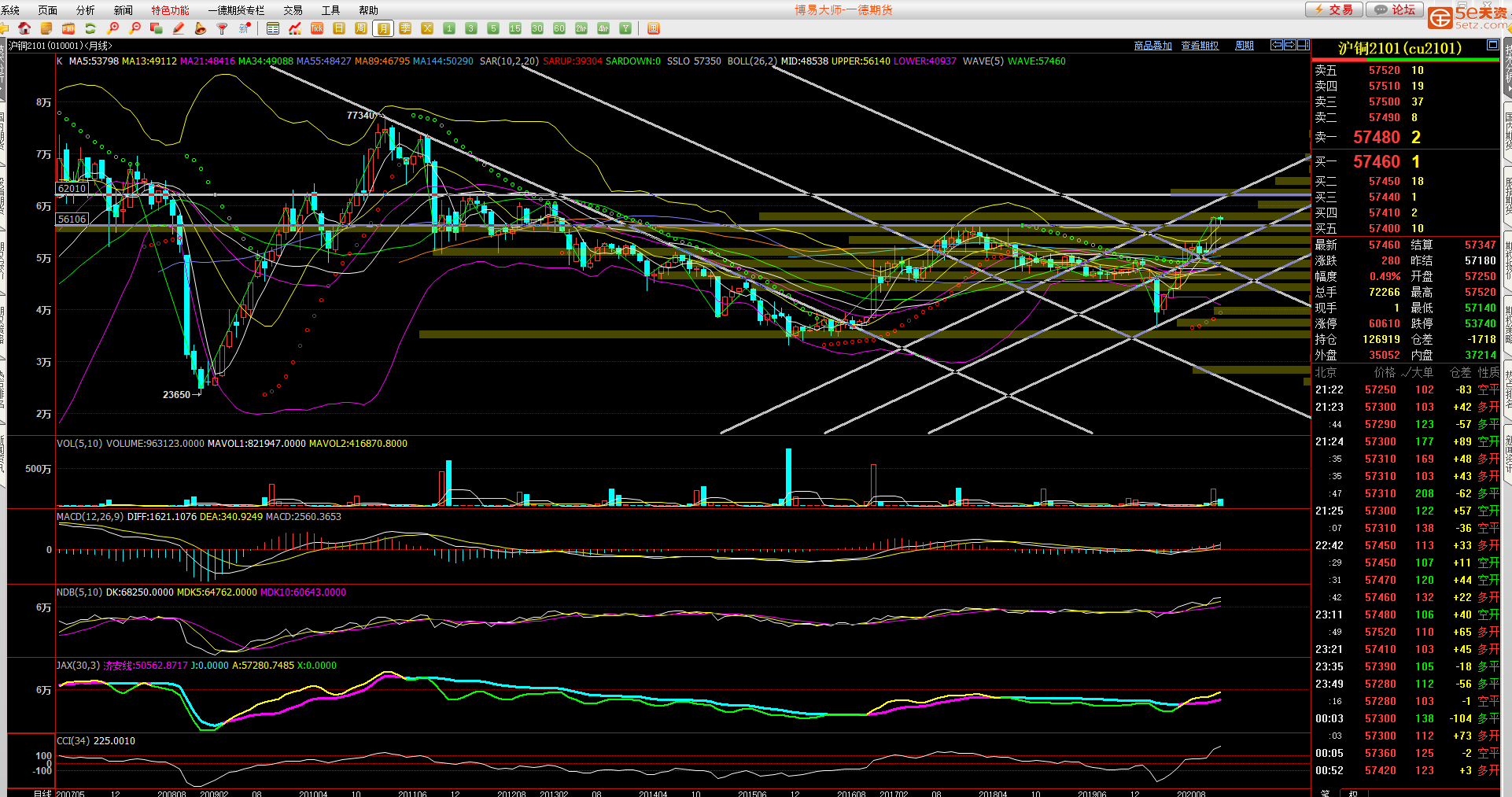This screenshot has width=1512, height=797.
Task: Click the CCI(34) indicator label
Action: pos(73,741)
